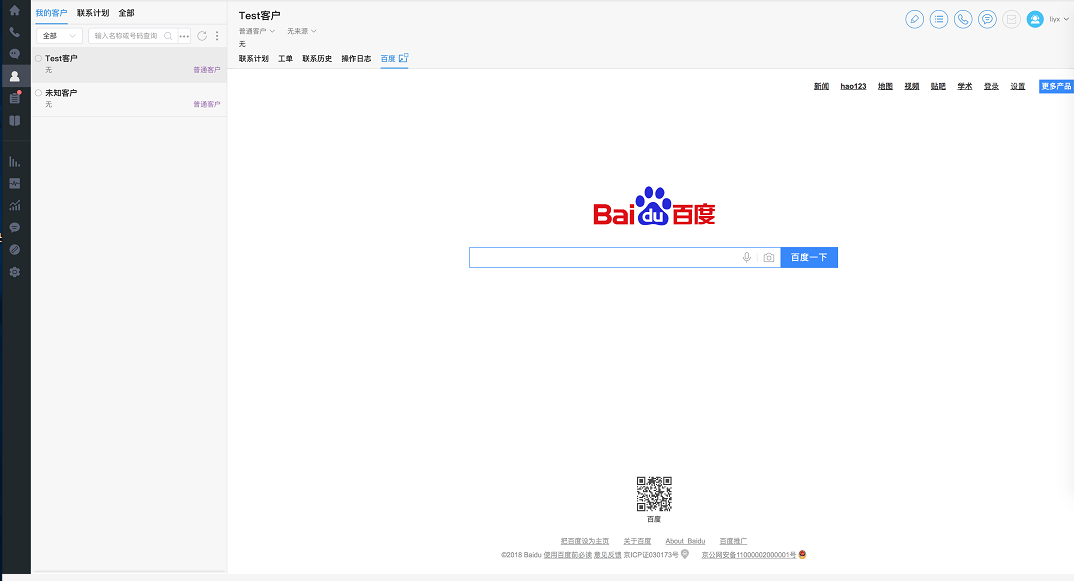Switch to 我的客户 tab
1074x581 pixels.
coord(51,13)
